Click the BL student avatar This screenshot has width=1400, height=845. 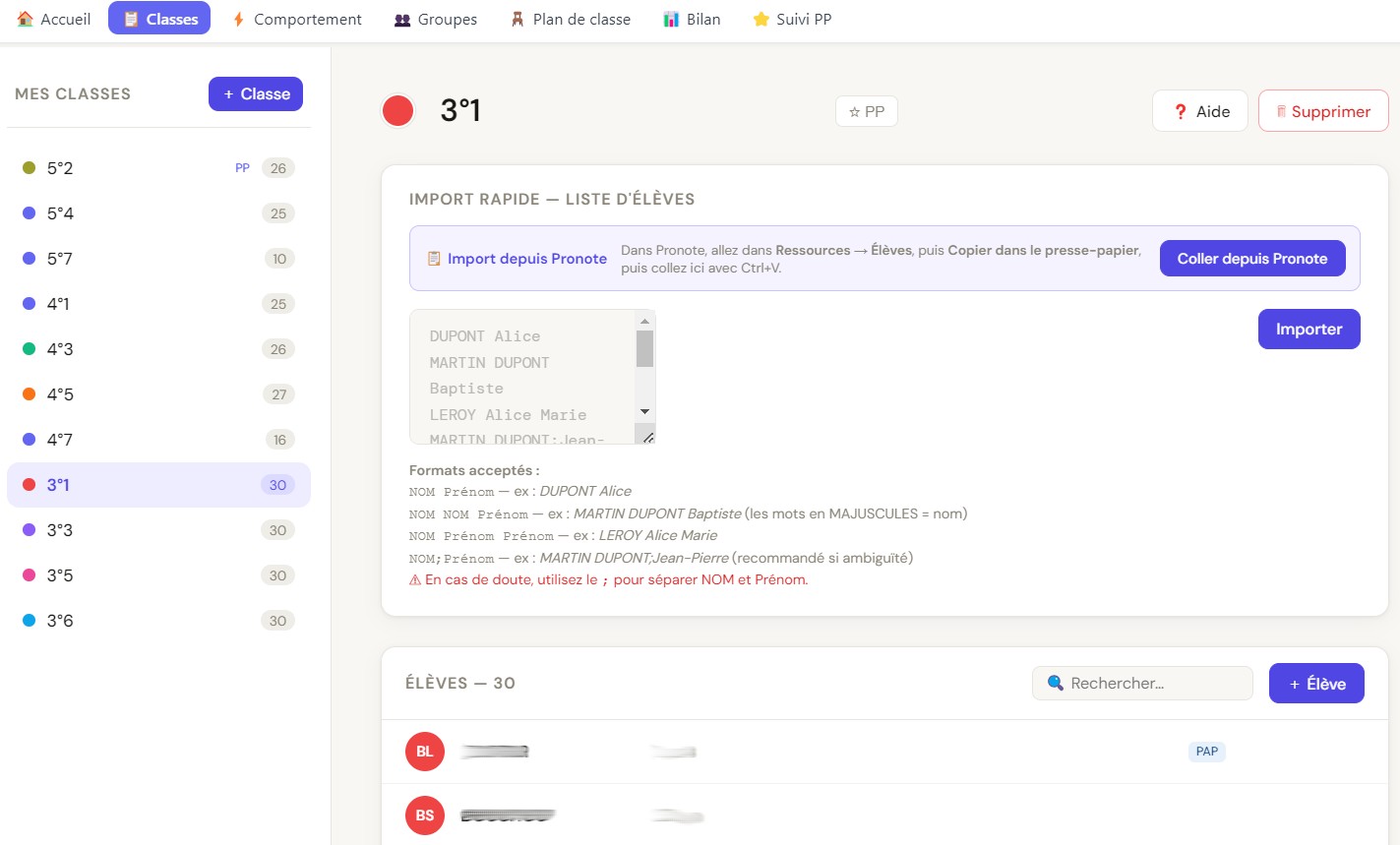click(424, 752)
